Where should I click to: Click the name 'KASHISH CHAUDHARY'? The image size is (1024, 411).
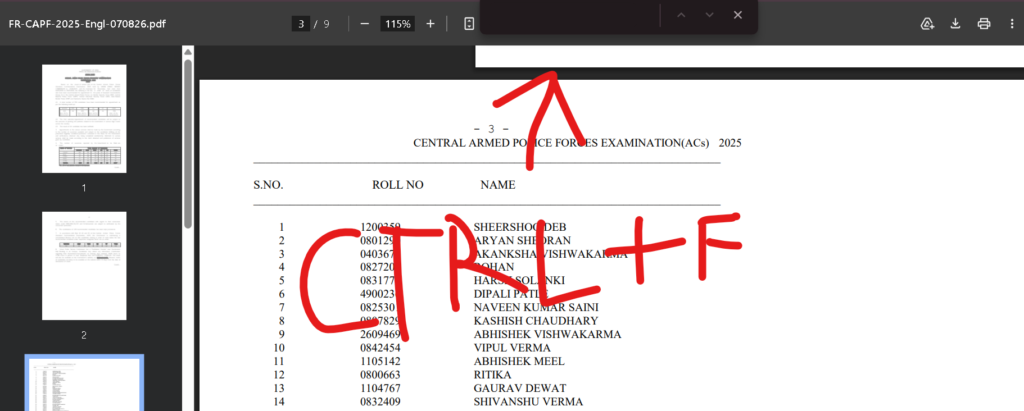click(536, 321)
